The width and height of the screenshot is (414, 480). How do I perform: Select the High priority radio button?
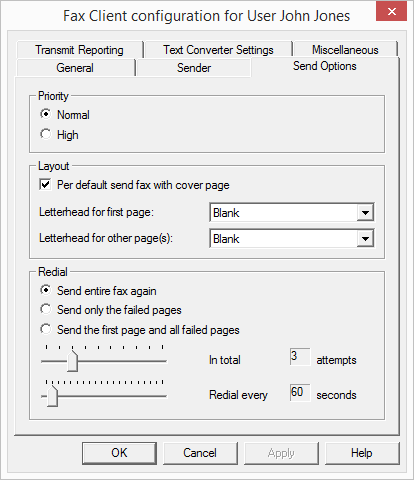[46, 134]
